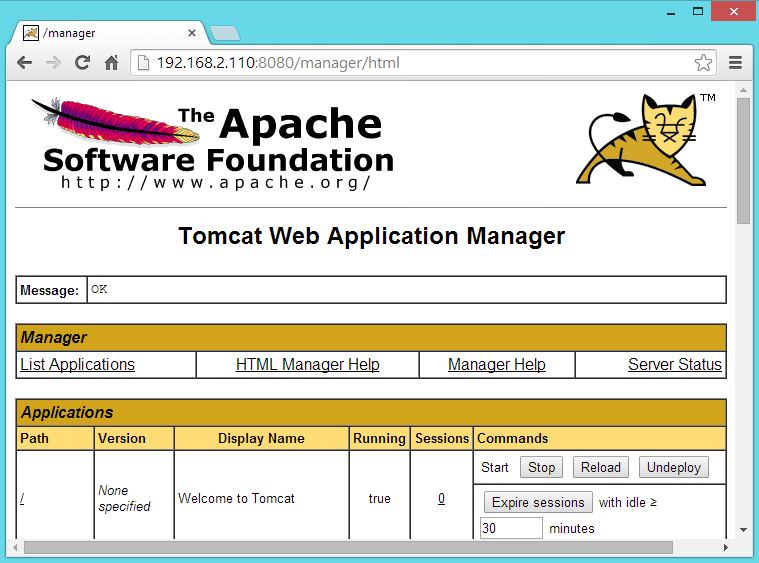Open the Manager Help link
This screenshot has height=563, width=759.
pyautogui.click(x=497, y=364)
